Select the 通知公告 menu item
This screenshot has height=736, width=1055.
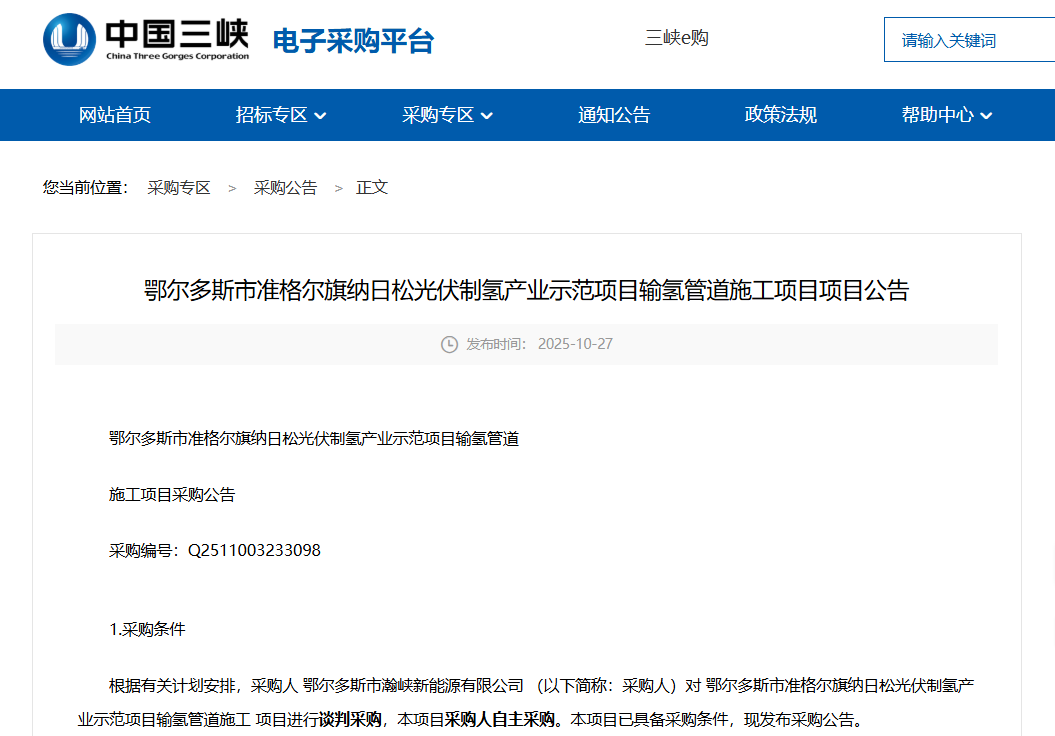point(614,115)
